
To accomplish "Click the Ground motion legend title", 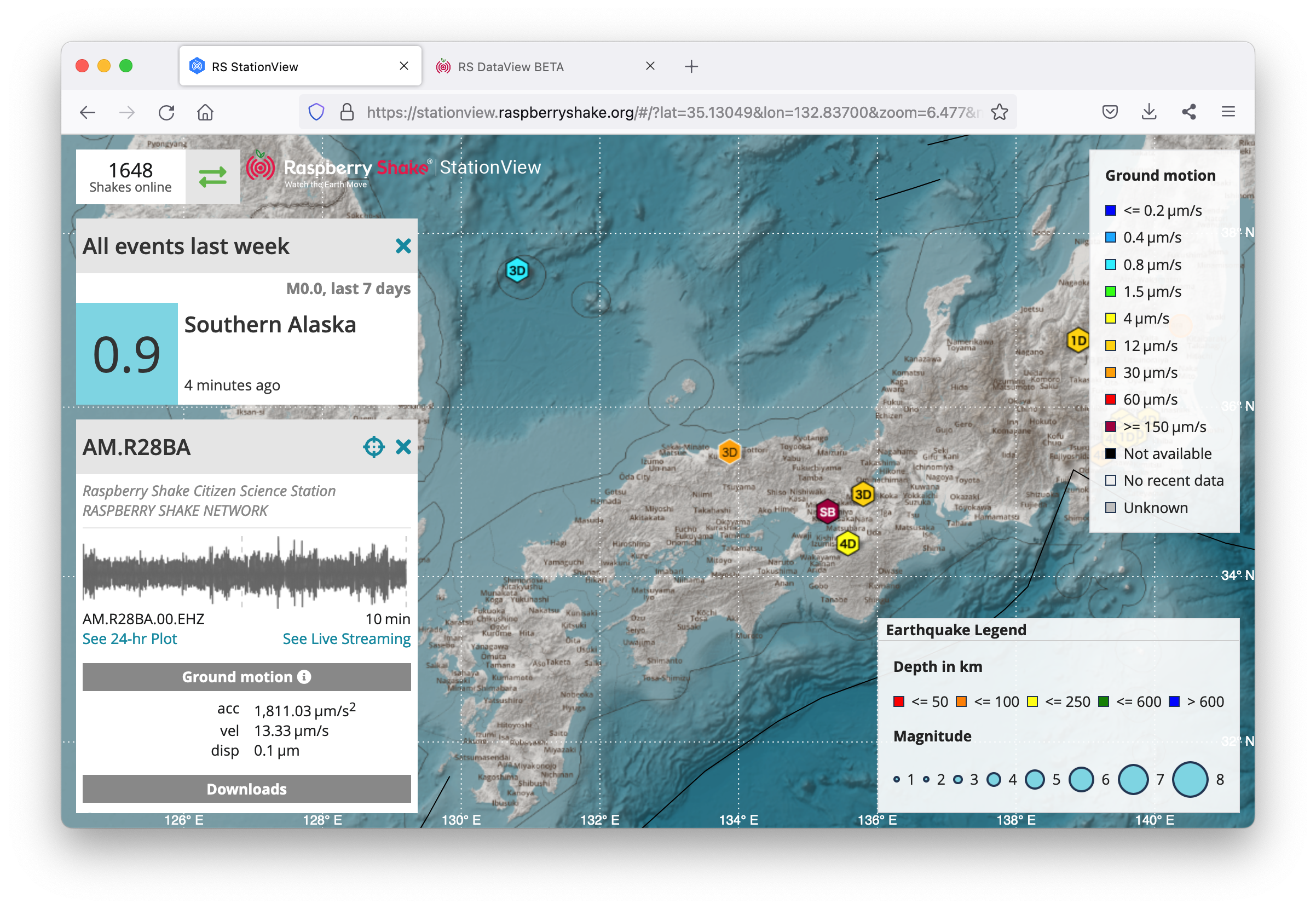I will (x=1160, y=175).
